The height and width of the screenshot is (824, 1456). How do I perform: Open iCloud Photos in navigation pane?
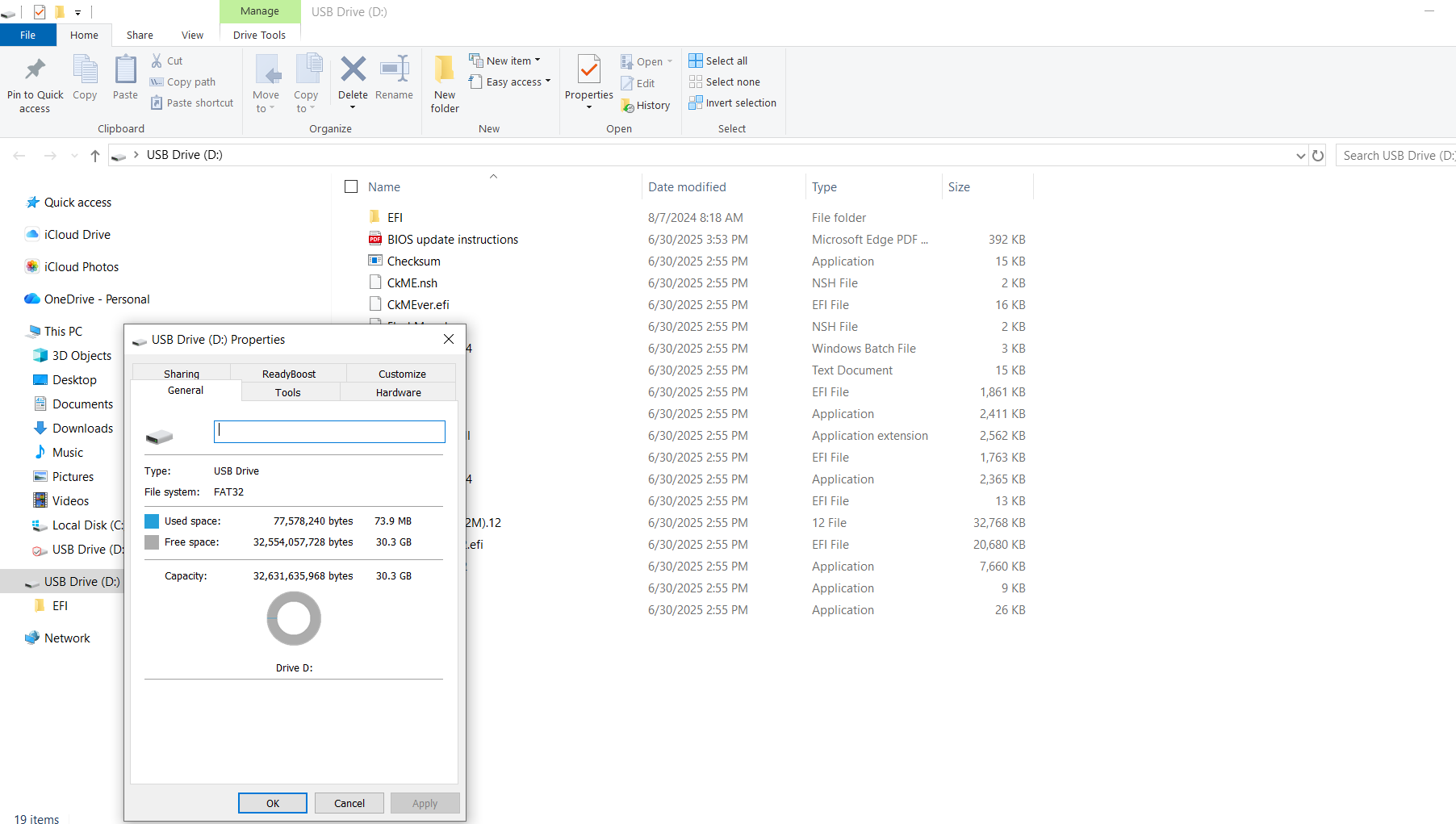tap(82, 266)
